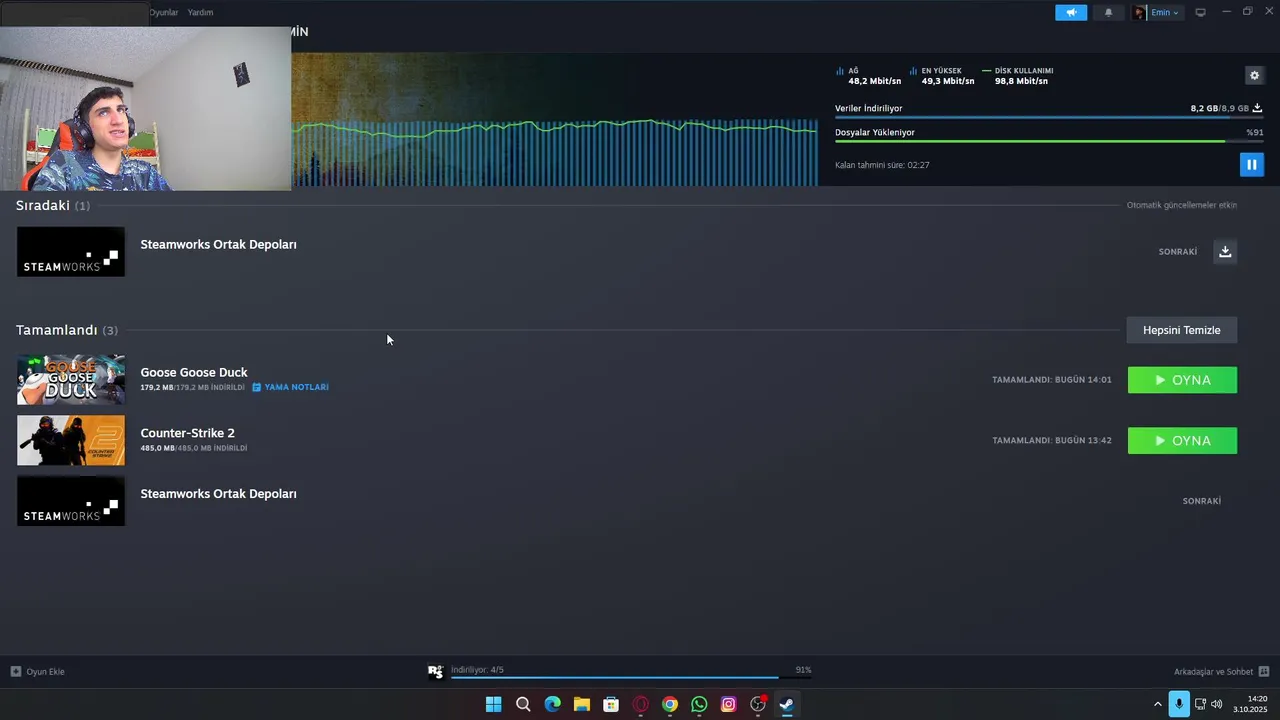This screenshot has height=720, width=1280.
Task: Toggle microphone tray icon
Action: tap(1180, 704)
